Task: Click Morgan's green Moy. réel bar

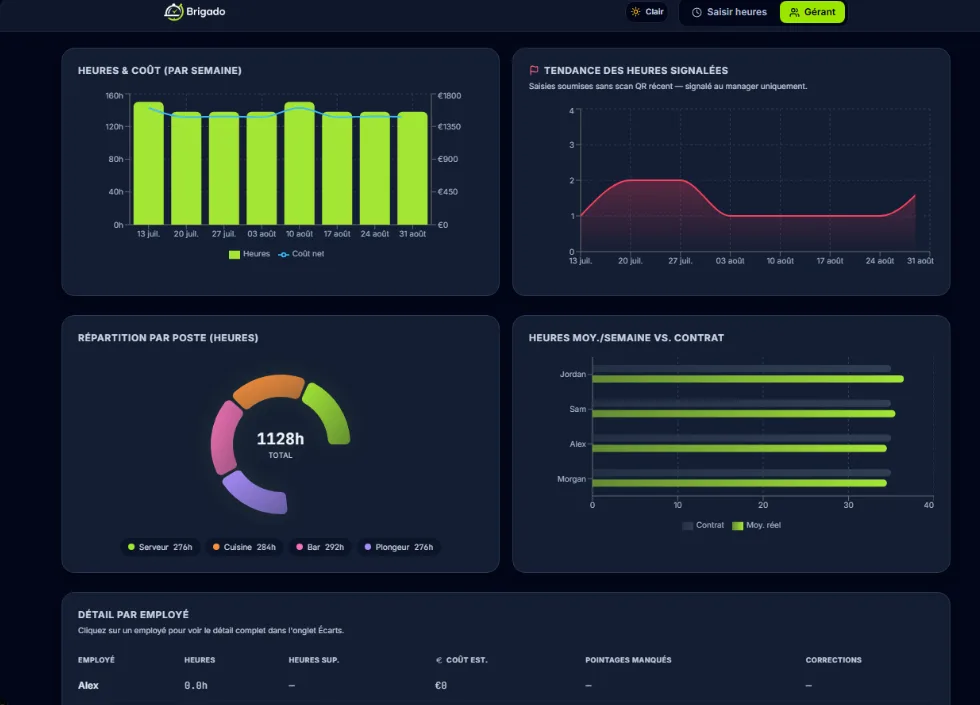Action: coord(739,483)
